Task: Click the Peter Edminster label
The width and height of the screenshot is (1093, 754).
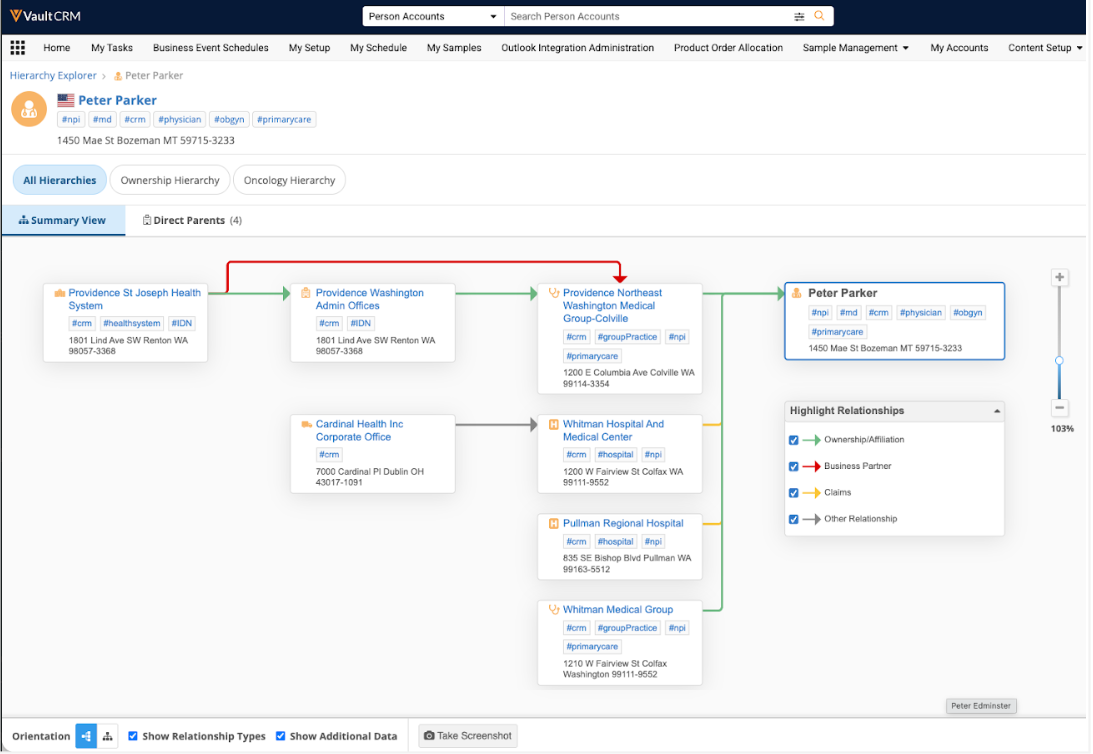Action: coord(981,706)
